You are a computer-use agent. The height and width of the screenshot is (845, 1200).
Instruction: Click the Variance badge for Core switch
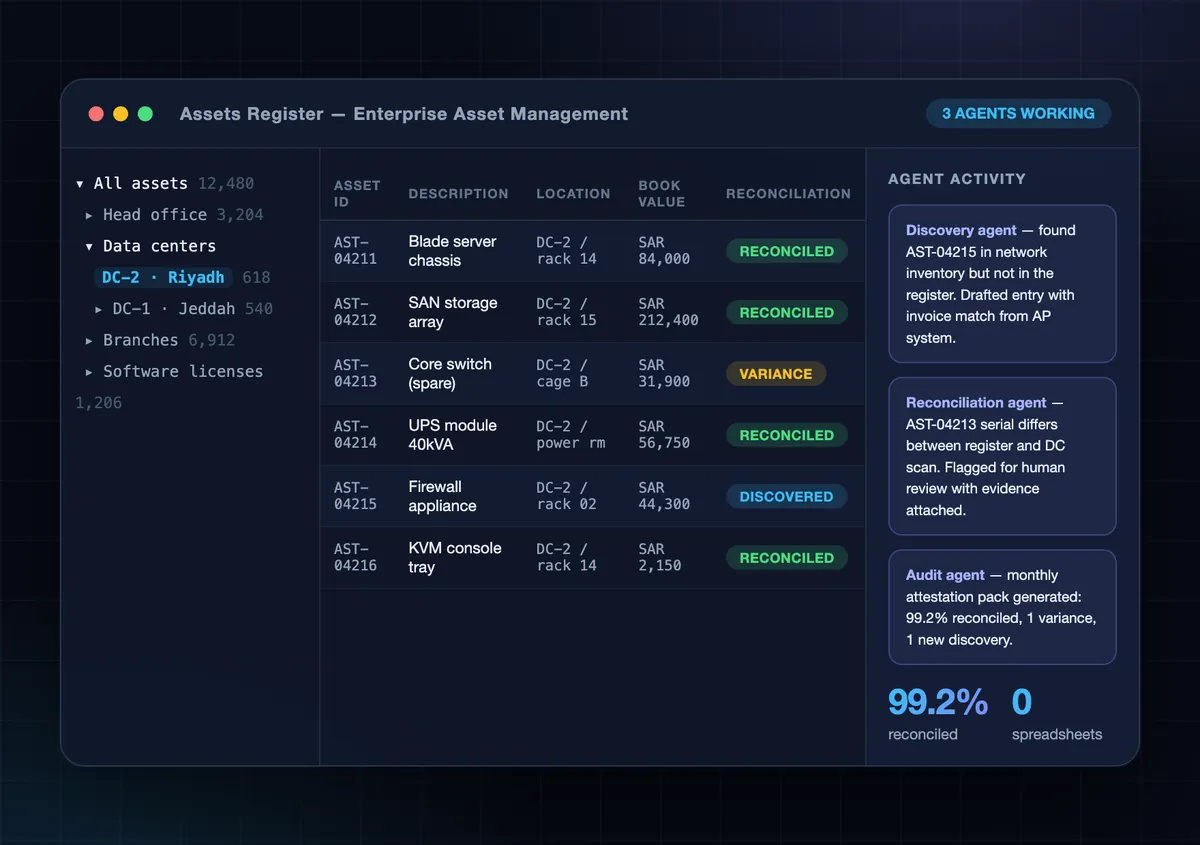(x=776, y=374)
